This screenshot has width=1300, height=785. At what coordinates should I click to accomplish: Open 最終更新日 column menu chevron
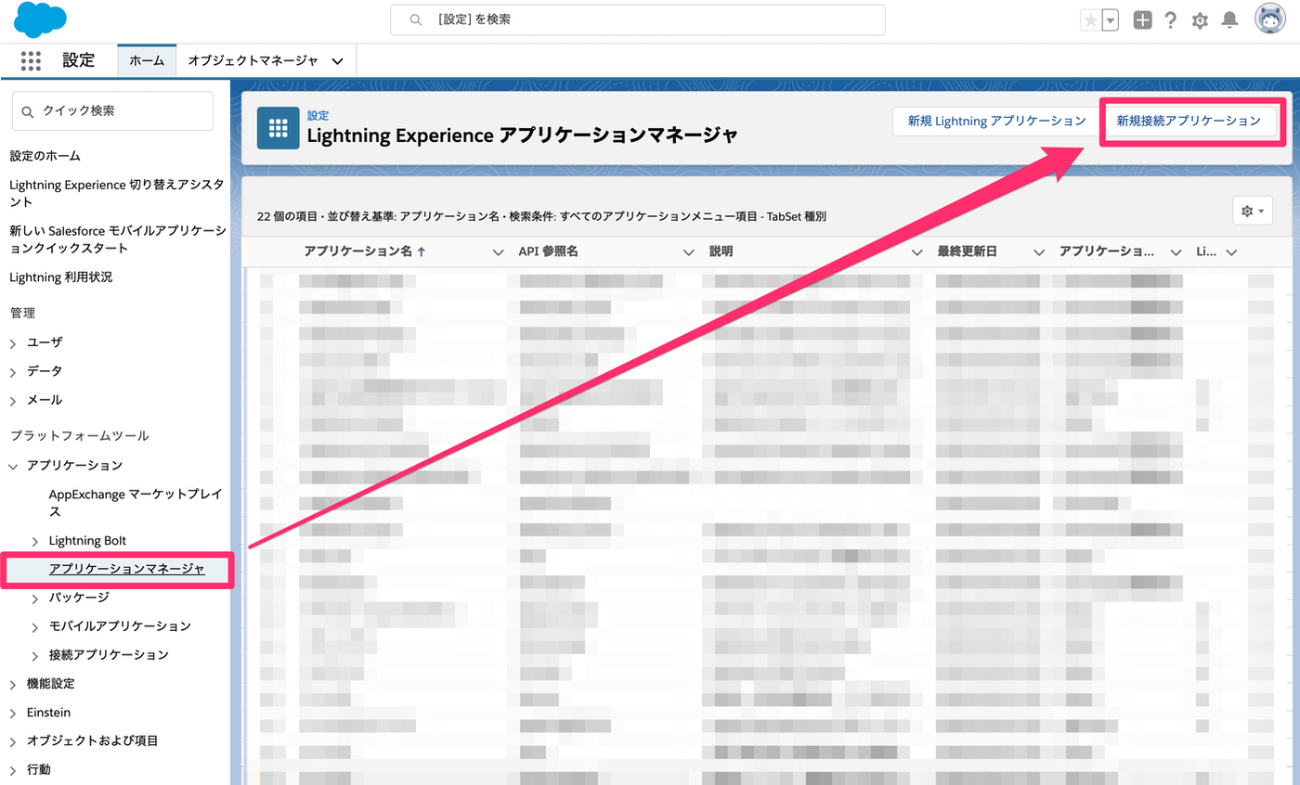click(x=1039, y=253)
